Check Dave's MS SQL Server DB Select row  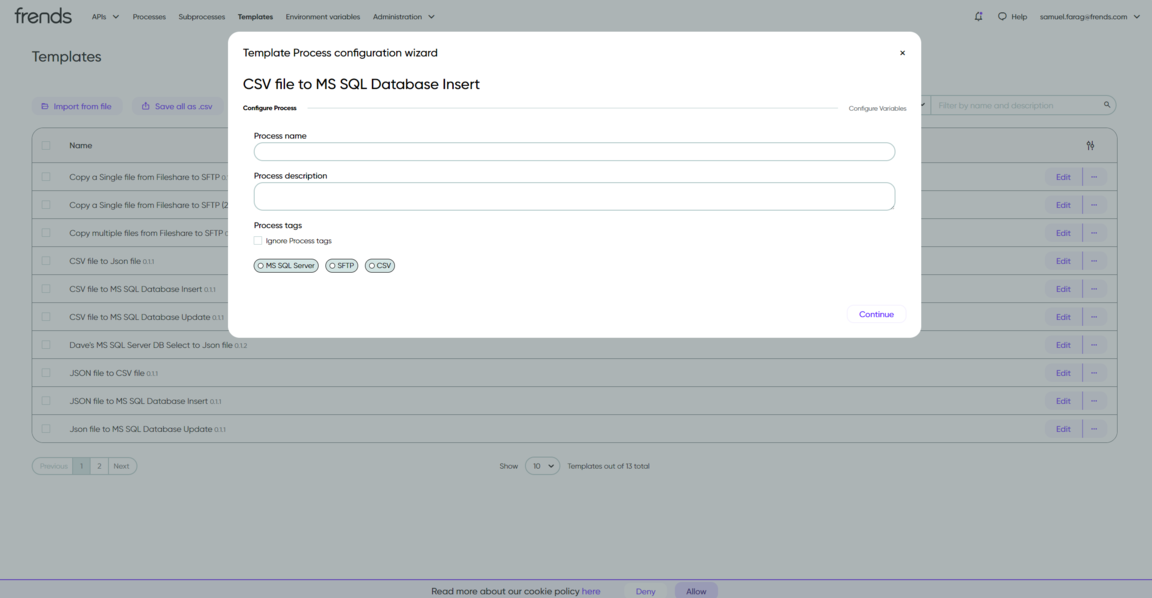46,345
